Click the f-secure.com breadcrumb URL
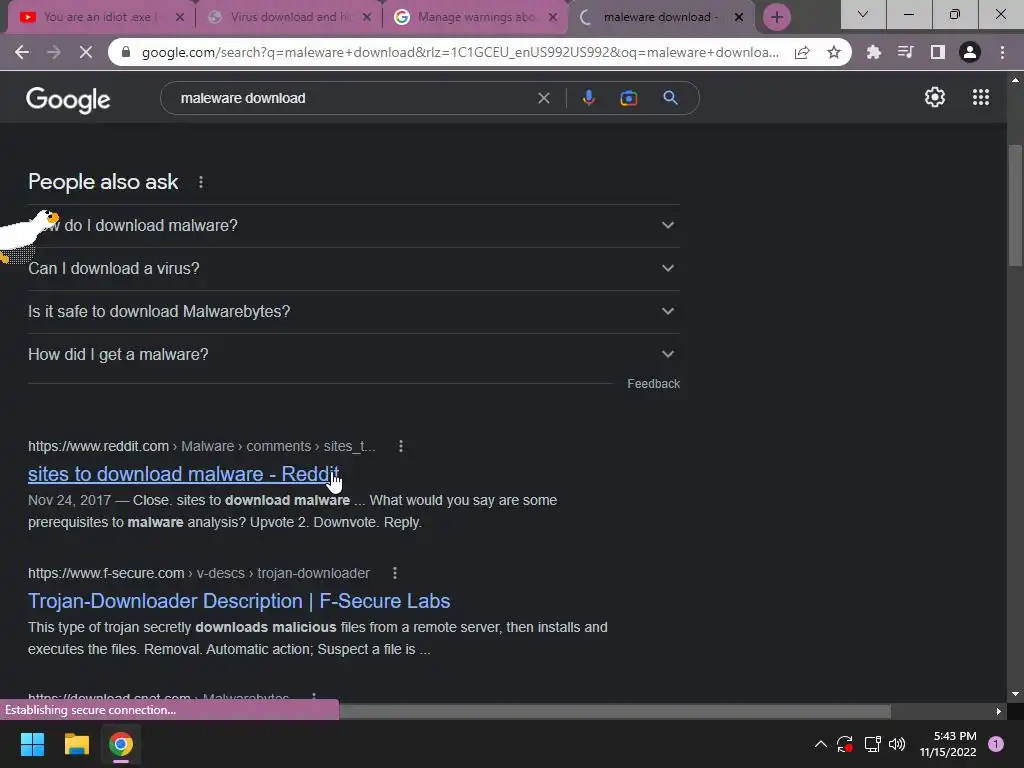The image size is (1024, 768). pos(199,573)
